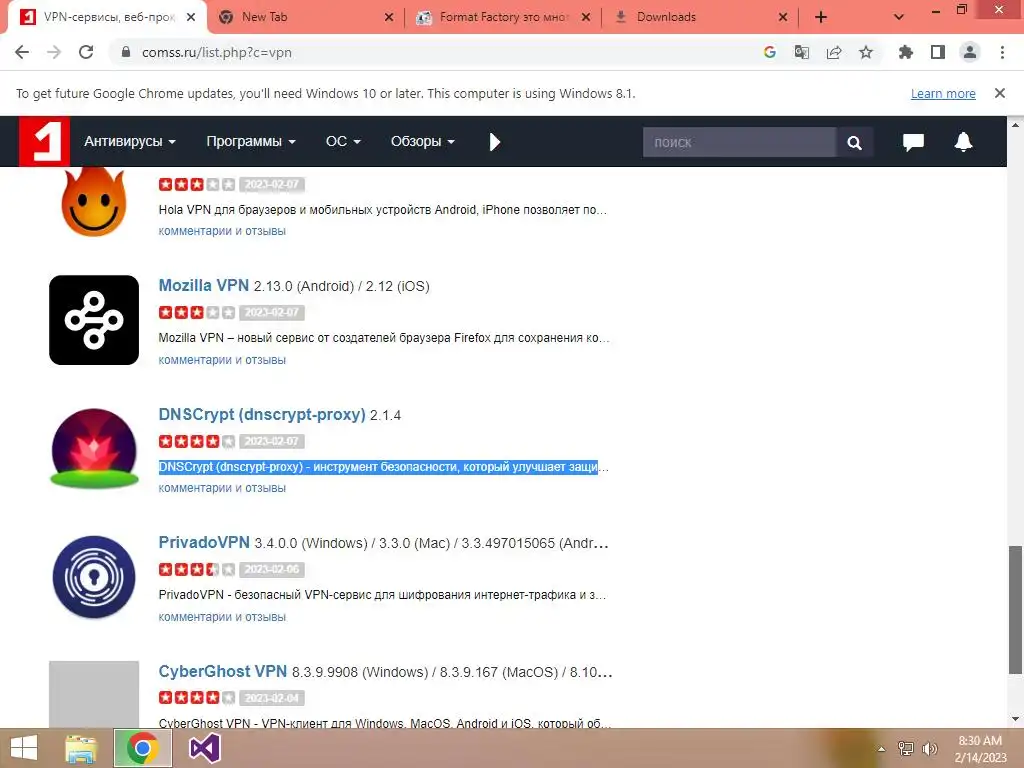The height and width of the screenshot is (768, 1024).
Task: Open the Mozilla VPN title link
Action: (x=204, y=285)
